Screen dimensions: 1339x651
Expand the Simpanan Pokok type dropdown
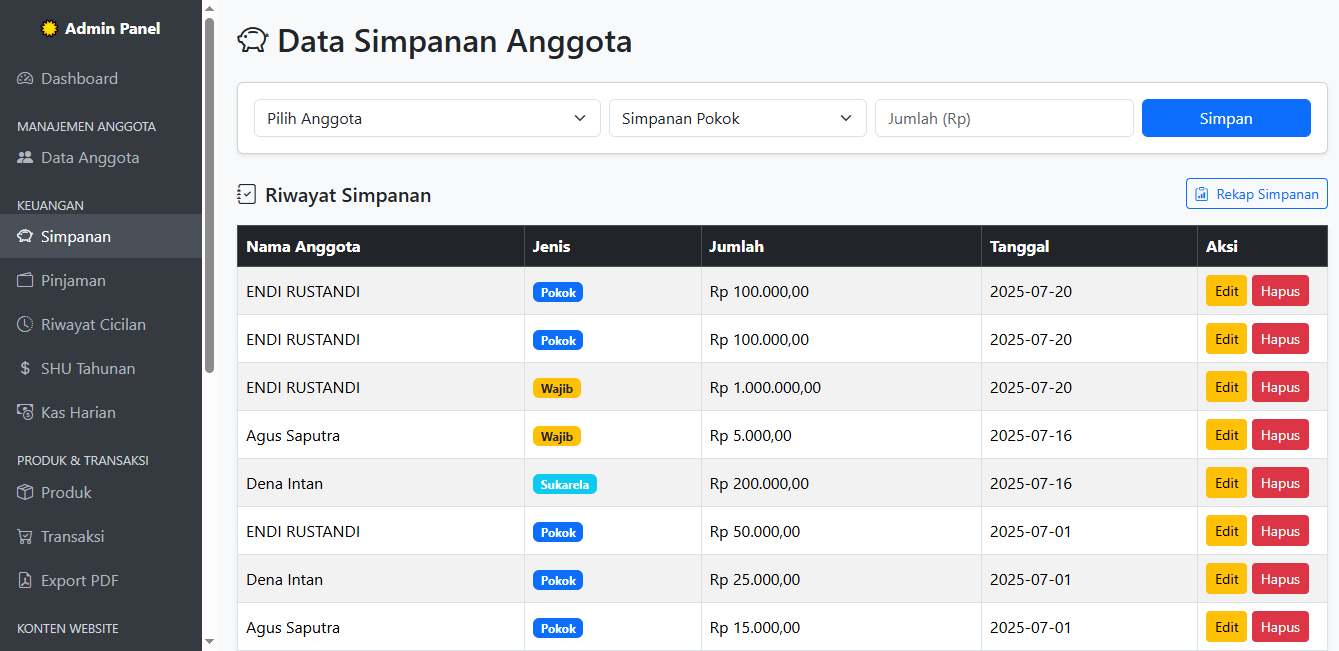737,118
